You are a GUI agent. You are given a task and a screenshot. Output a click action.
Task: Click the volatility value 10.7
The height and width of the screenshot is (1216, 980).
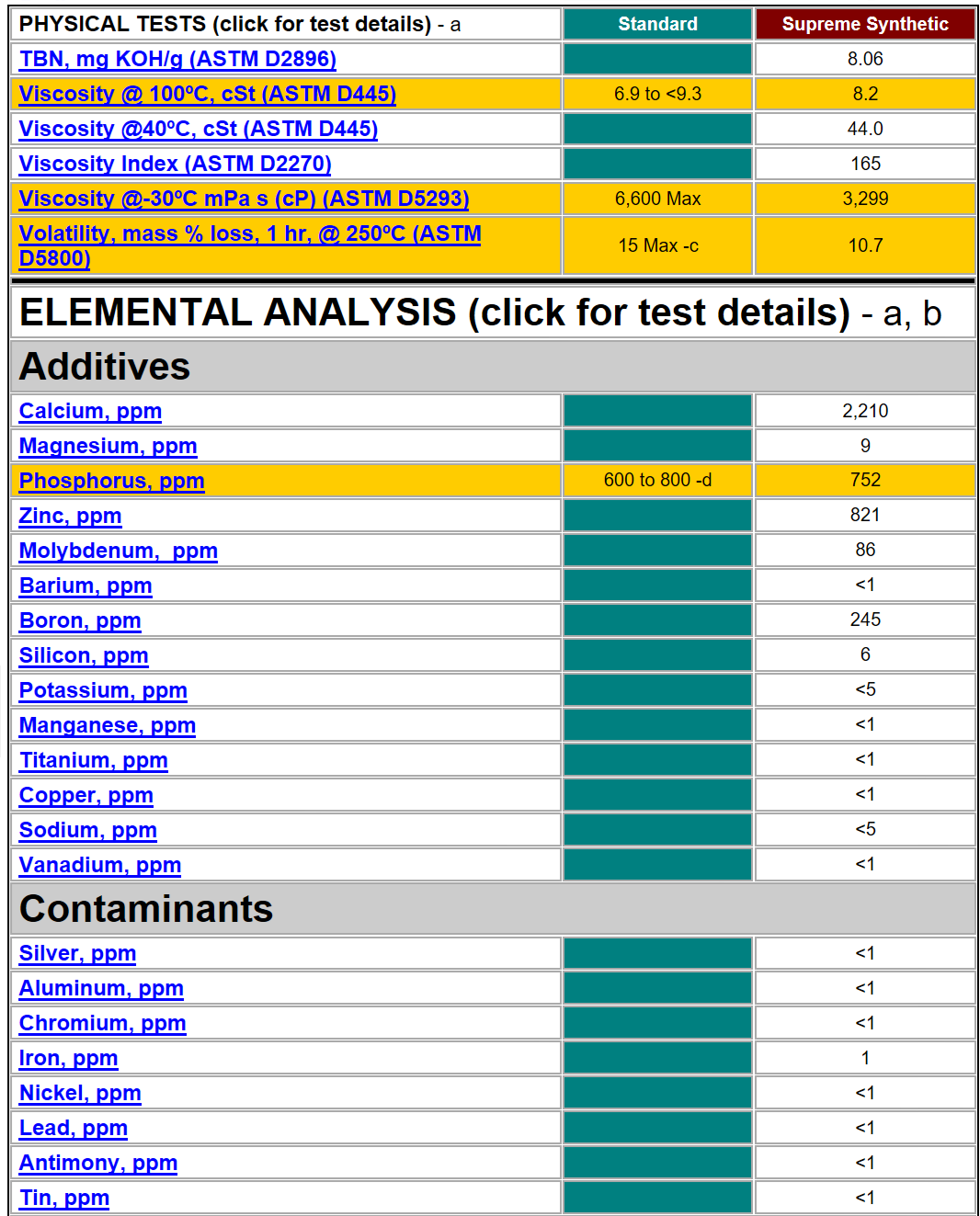(x=865, y=245)
